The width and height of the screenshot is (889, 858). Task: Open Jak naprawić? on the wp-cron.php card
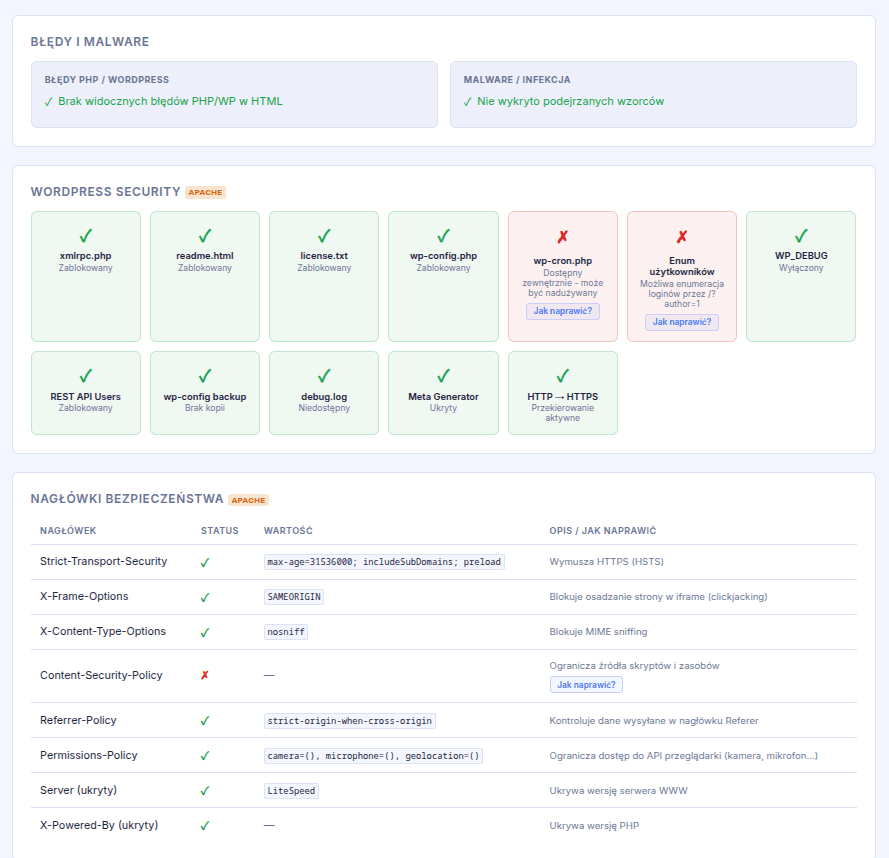pyautogui.click(x=562, y=311)
